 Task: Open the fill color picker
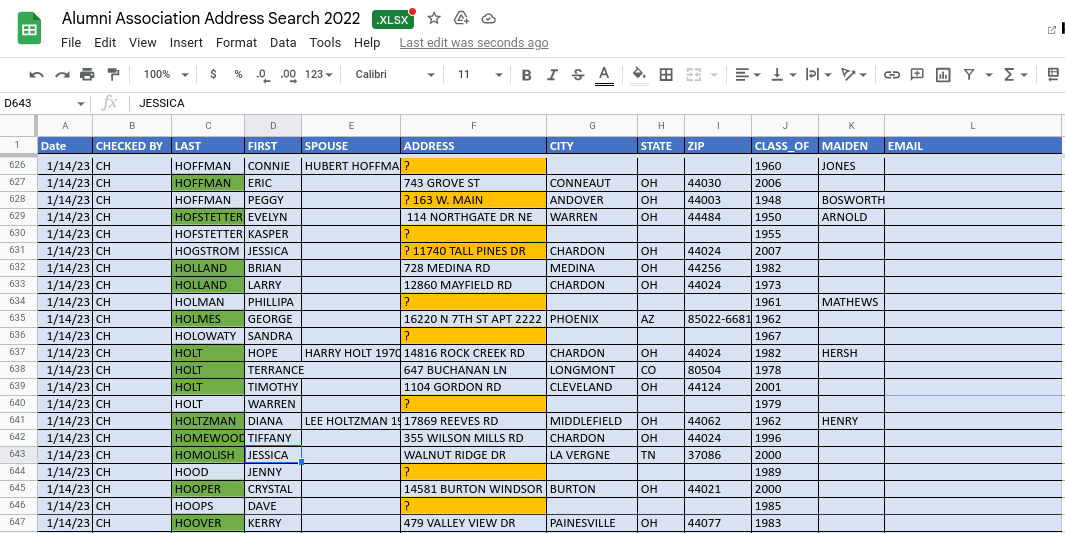(639, 75)
